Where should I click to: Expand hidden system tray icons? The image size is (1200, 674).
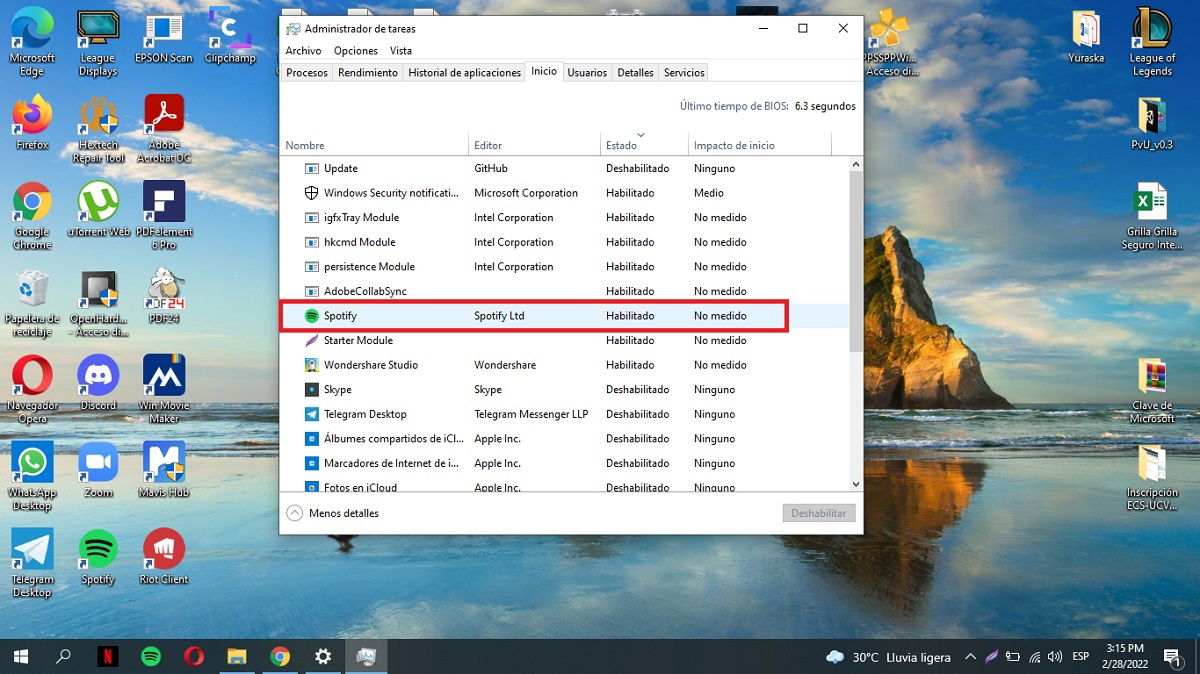[969, 657]
